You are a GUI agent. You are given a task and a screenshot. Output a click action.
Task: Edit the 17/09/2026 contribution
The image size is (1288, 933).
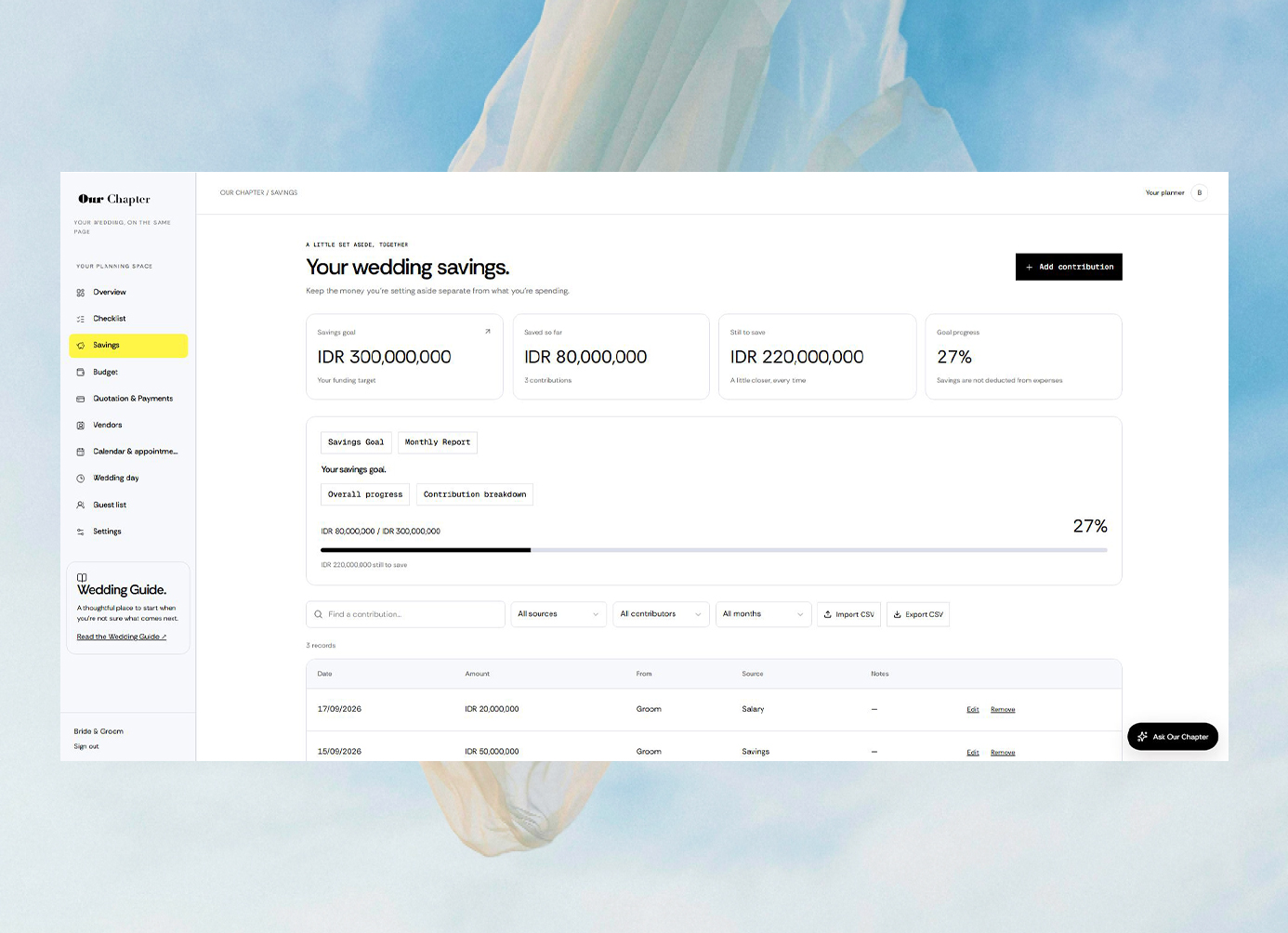[973, 710]
